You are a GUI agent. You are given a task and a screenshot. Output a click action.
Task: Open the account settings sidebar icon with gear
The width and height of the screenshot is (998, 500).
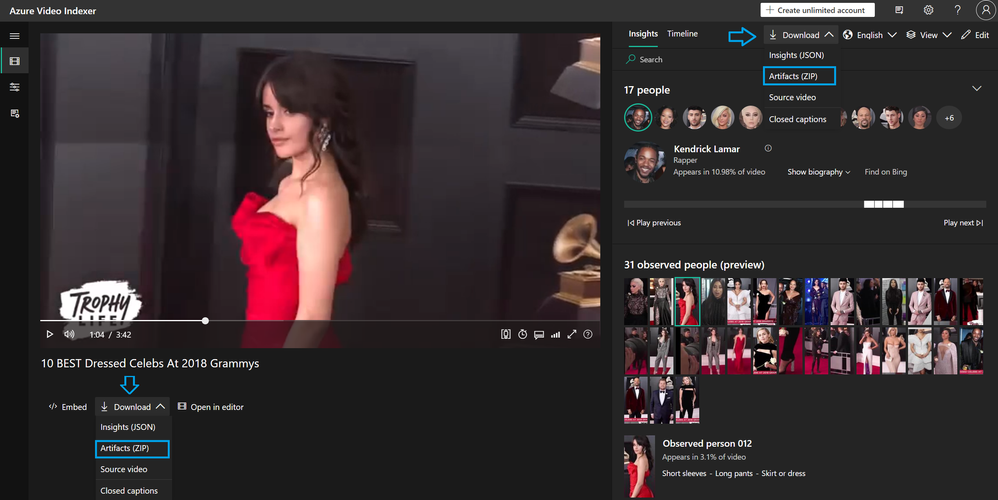tap(14, 113)
